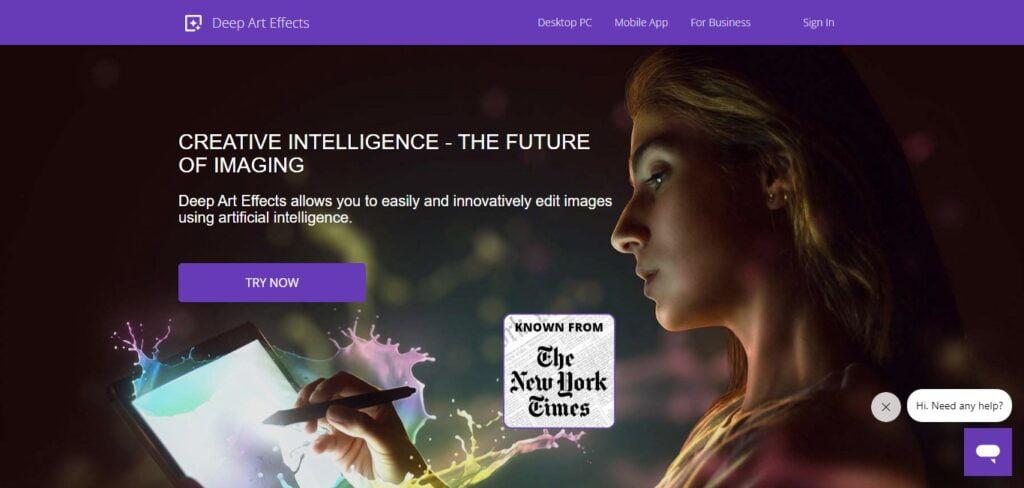Click the pink paint splash near tablet
Viewport: 1024px width, 488px height.
(x=385, y=366)
